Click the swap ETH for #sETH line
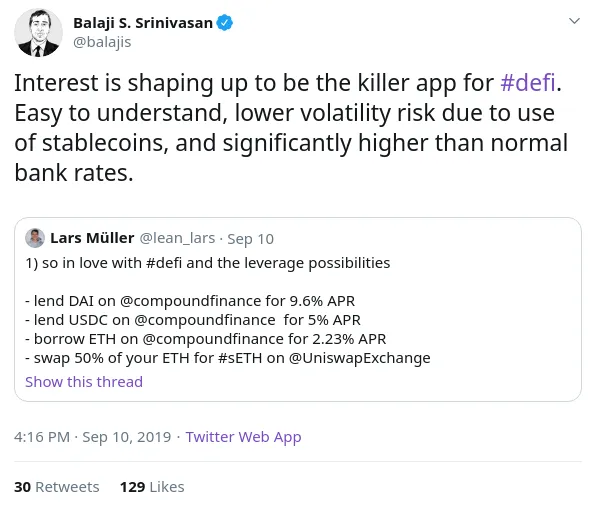Viewport: 591px width, 509px height. pyautogui.click(x=228, y=358)
